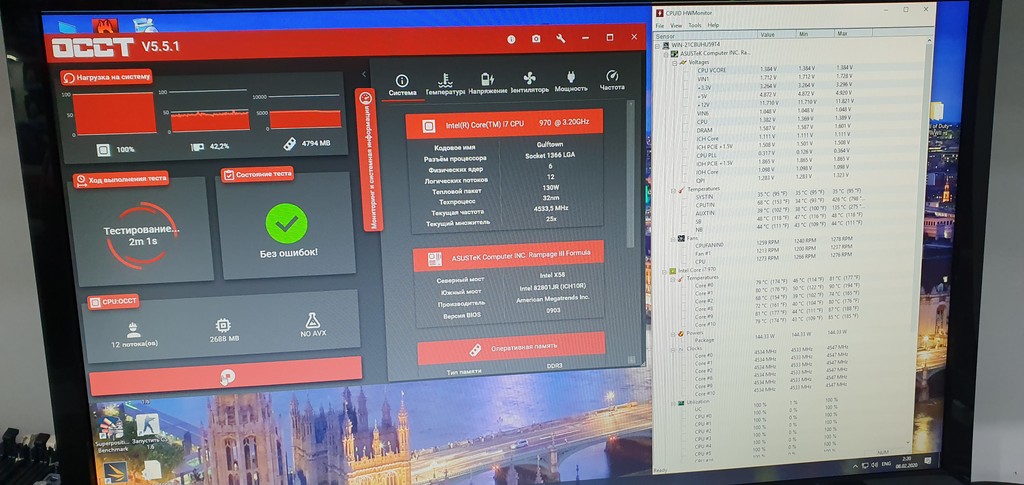The image size is (1024, 485).
Task: Switch to the Вентиляторы tab
Action: [x=530, y=83]
